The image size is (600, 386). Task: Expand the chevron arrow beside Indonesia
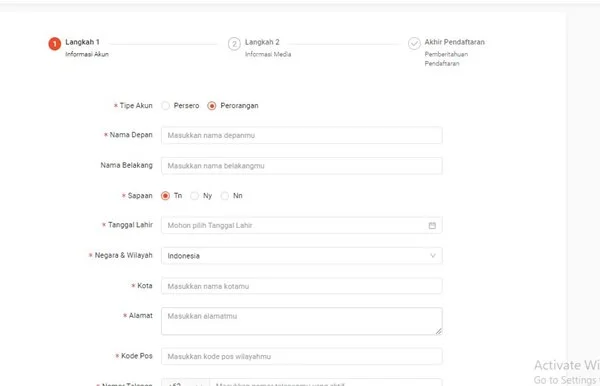pos(433,256)
